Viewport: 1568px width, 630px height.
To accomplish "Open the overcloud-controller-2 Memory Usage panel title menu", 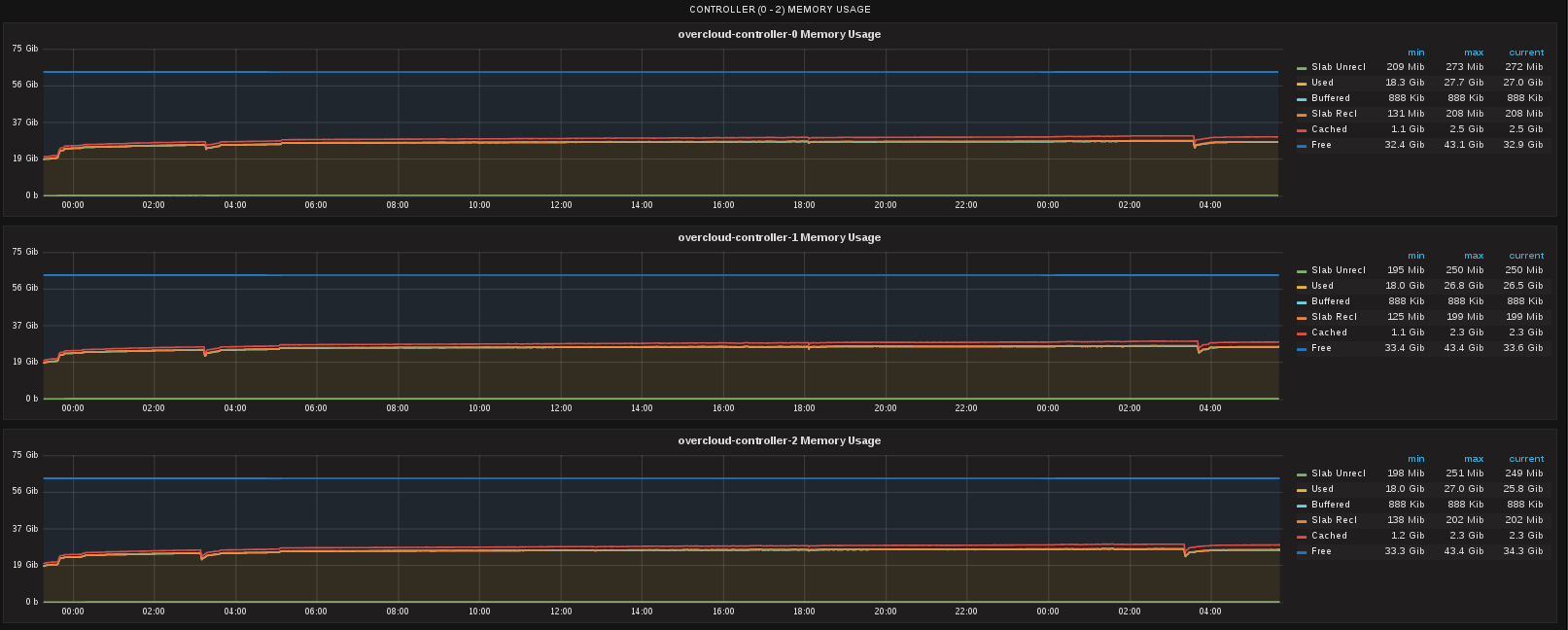I will coord(780,440).
